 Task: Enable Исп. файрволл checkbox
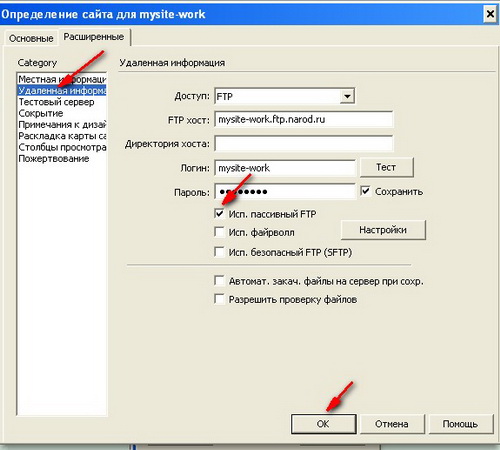[219, 232]
